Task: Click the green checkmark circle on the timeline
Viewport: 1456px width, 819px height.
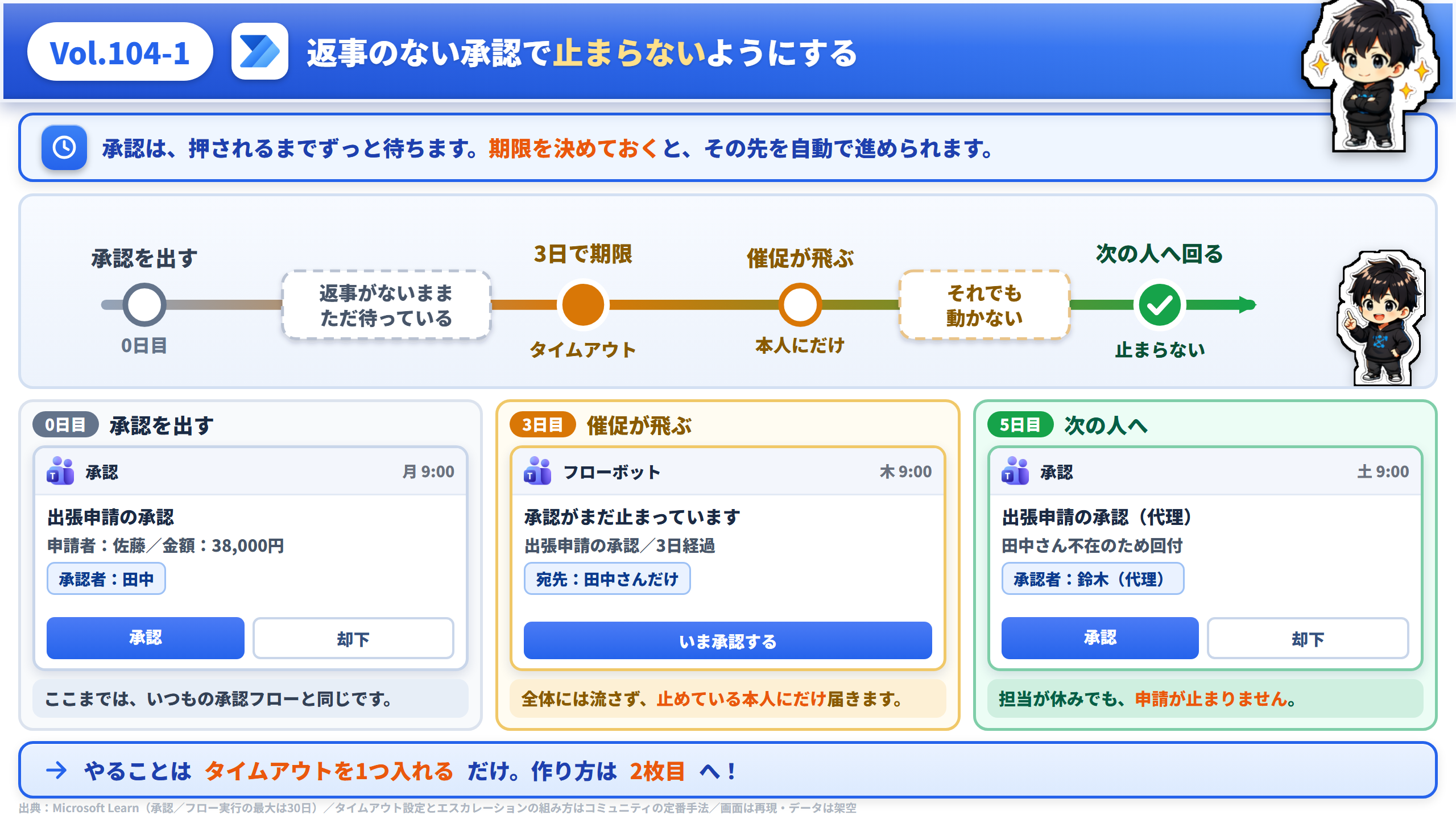Action: (x=1159, y=305)
